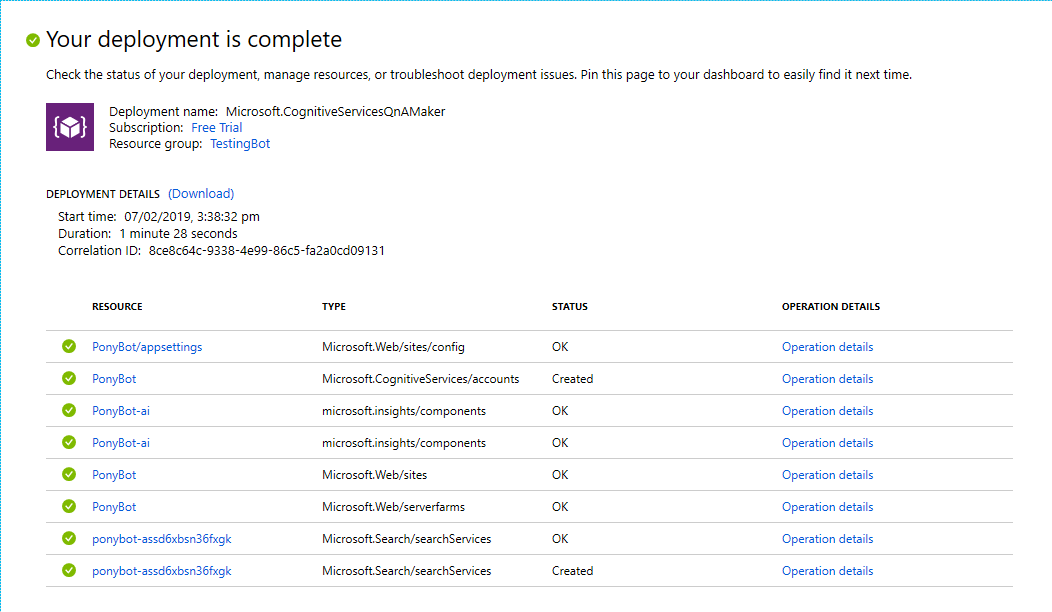Open PonyBot CognitiveServices accounts resource
Image resolution: width=1052 pixels, height=612 pixels.
pyautogui.click(x=114, y=379)
